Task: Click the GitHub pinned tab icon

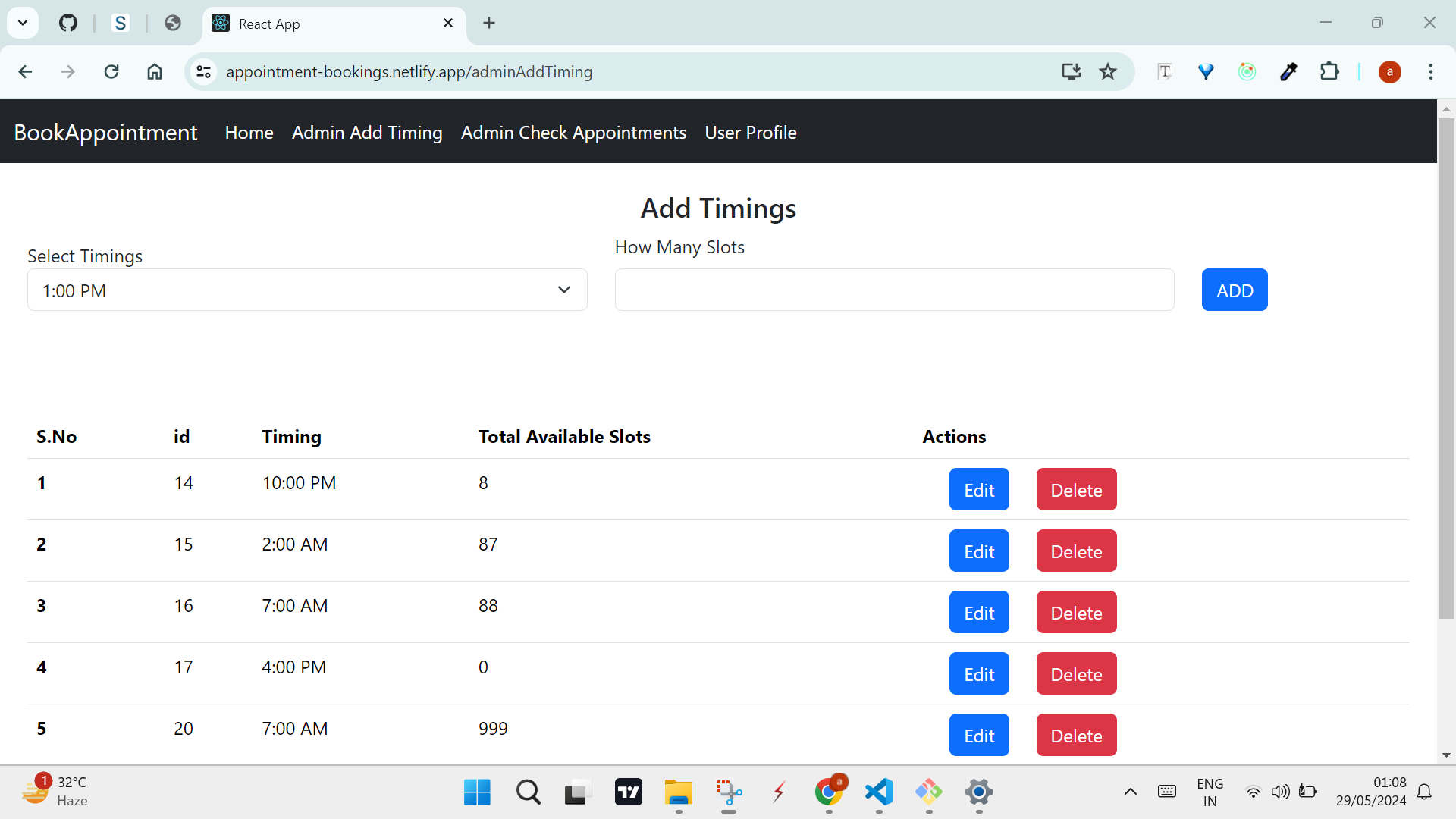Action: coord(68,23)
